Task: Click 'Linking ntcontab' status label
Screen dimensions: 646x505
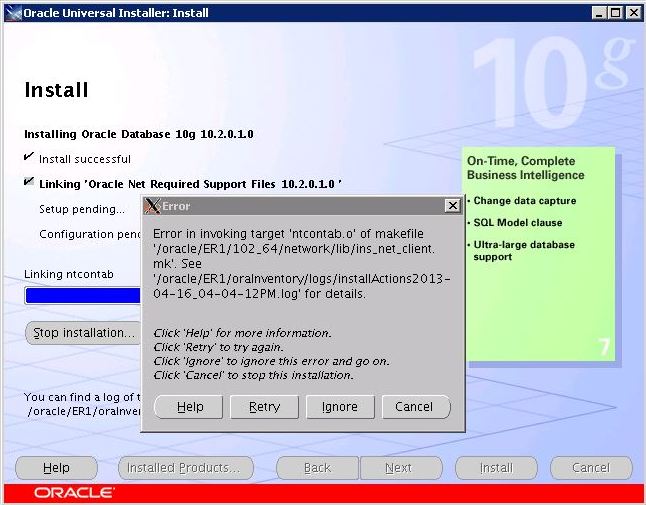Action: pyautogui.click(x=69, y=274)
